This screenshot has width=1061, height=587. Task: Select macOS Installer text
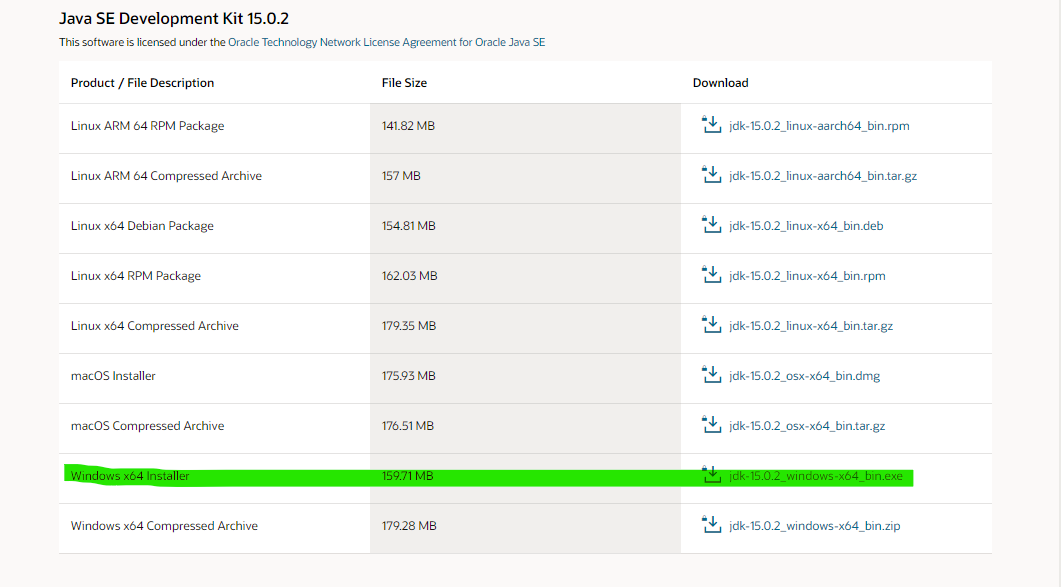(x=113, y=376)
